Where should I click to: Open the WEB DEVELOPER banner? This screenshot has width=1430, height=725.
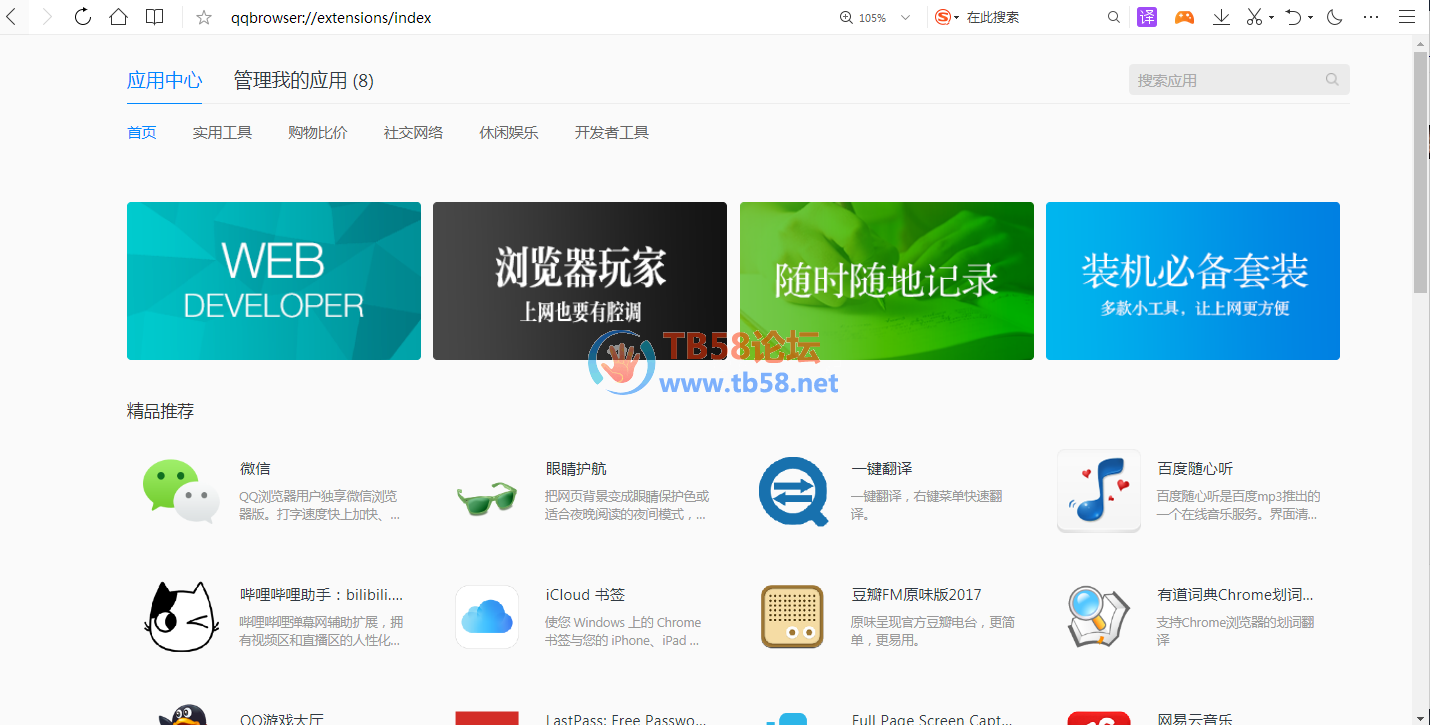[274, 281]
